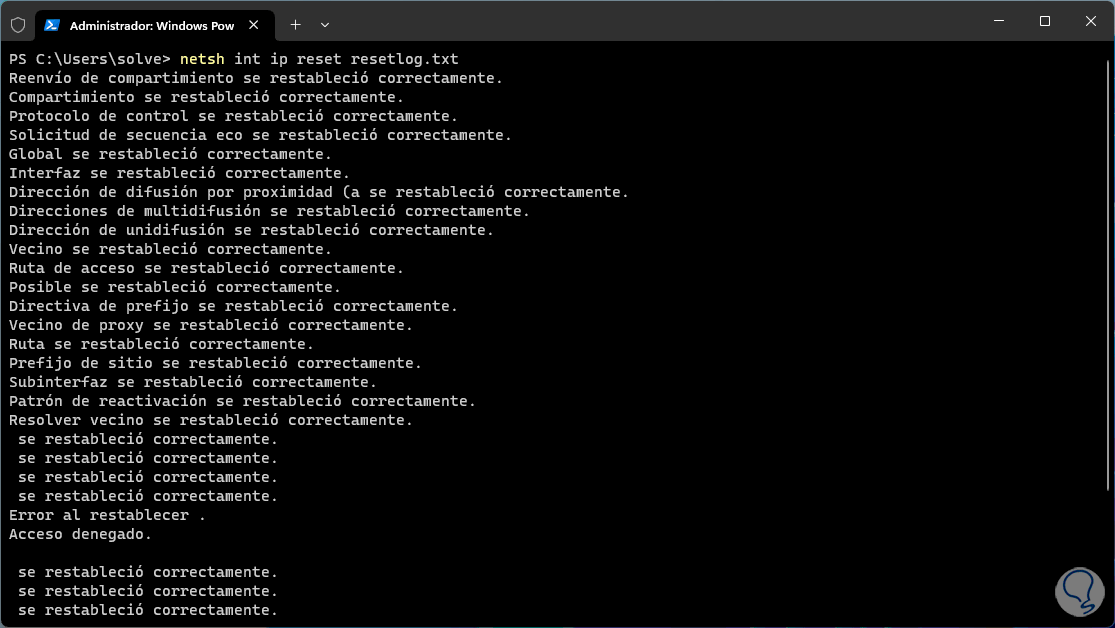1115x628 pixels.
Task: Click the "Acceso denegado." output line
Action: coord(80,534)
